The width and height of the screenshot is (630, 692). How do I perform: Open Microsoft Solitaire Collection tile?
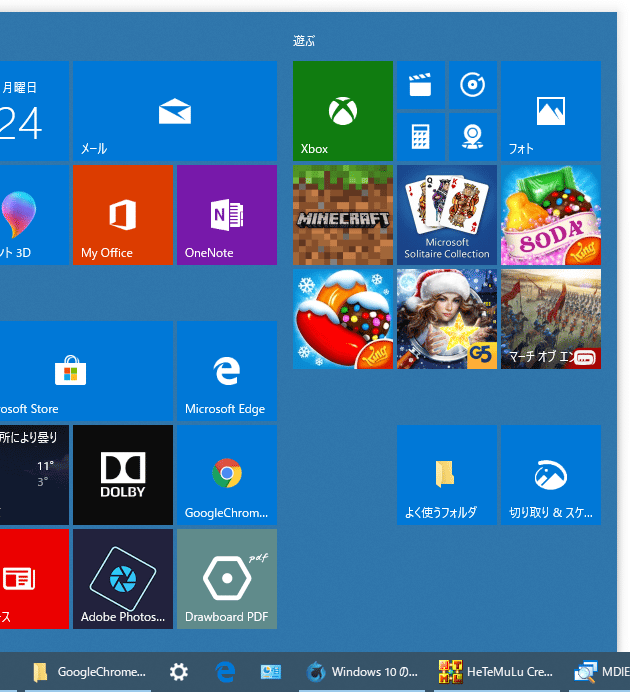[447, 215]
